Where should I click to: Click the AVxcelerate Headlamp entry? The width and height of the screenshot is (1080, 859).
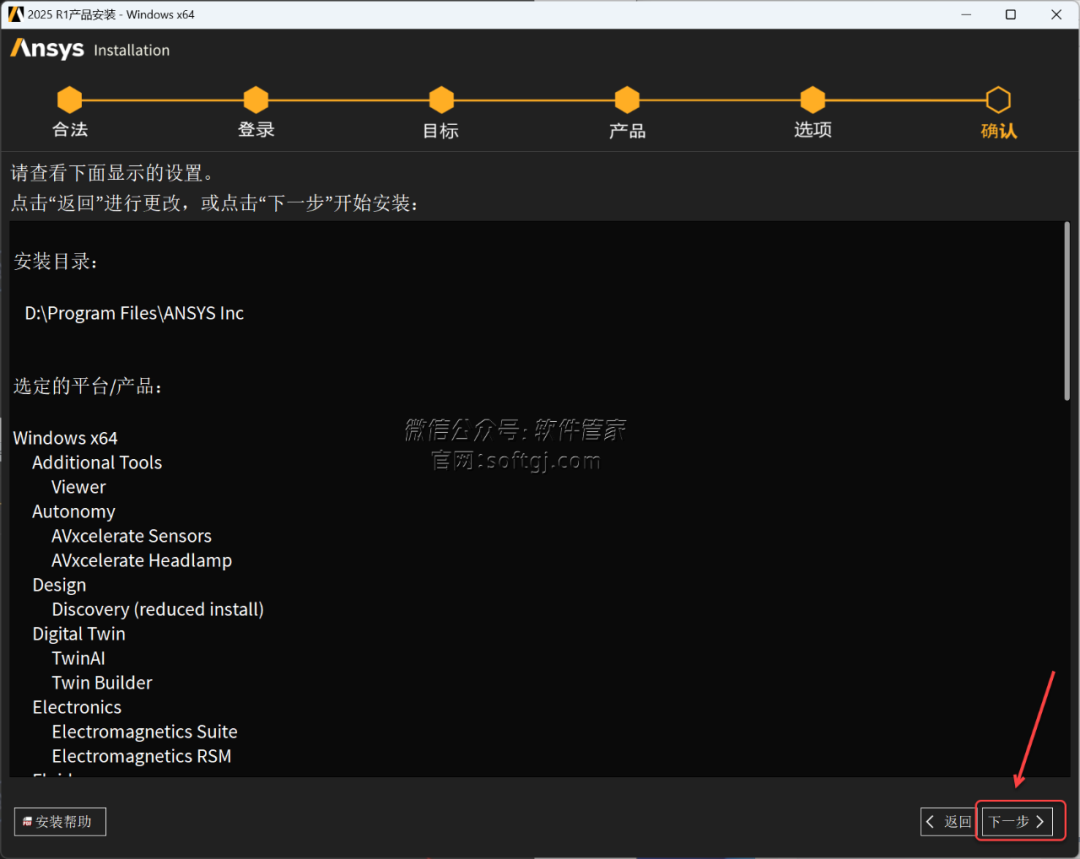142,561
